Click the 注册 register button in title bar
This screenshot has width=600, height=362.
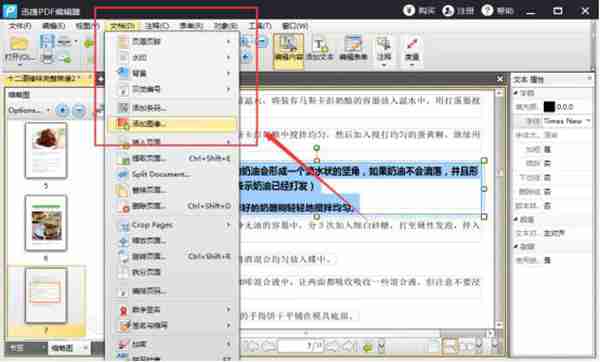coord(458,11)
